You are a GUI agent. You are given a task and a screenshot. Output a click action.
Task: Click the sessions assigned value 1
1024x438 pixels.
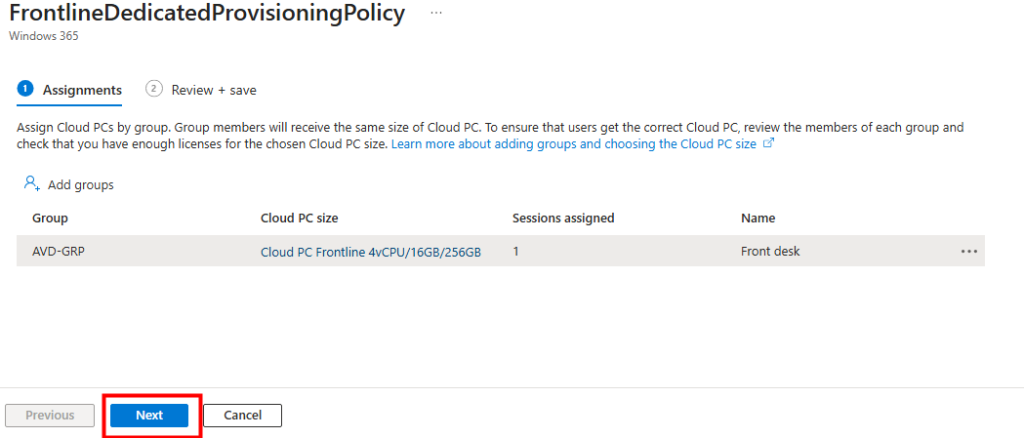(x=516, y=252)
